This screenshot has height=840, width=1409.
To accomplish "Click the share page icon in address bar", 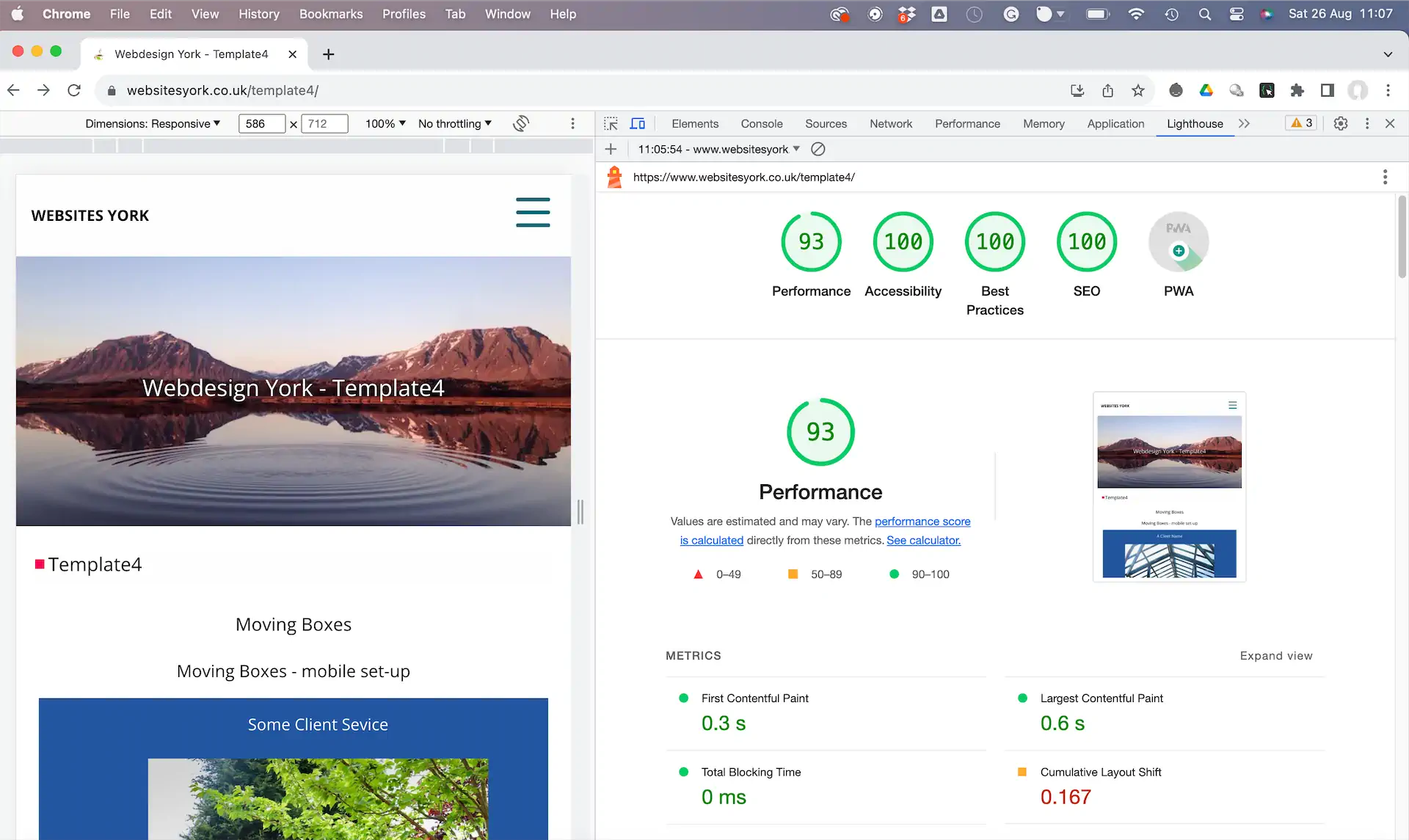I will coord(1107,90).
